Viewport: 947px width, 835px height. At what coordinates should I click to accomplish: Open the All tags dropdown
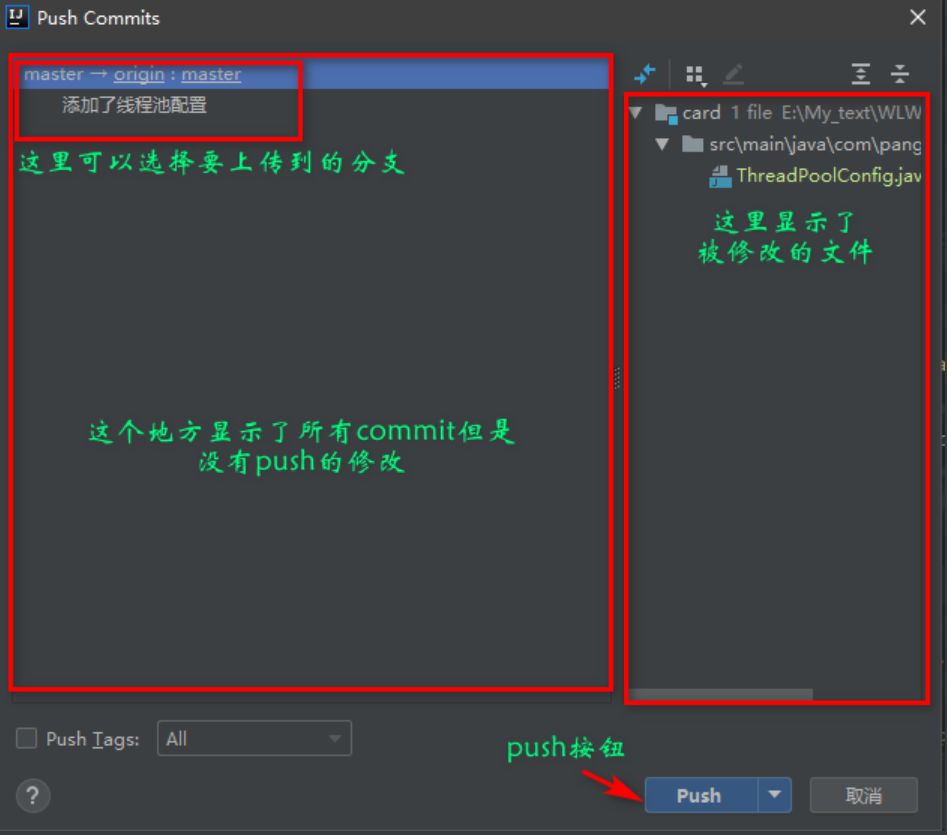(x=335, y=738)
